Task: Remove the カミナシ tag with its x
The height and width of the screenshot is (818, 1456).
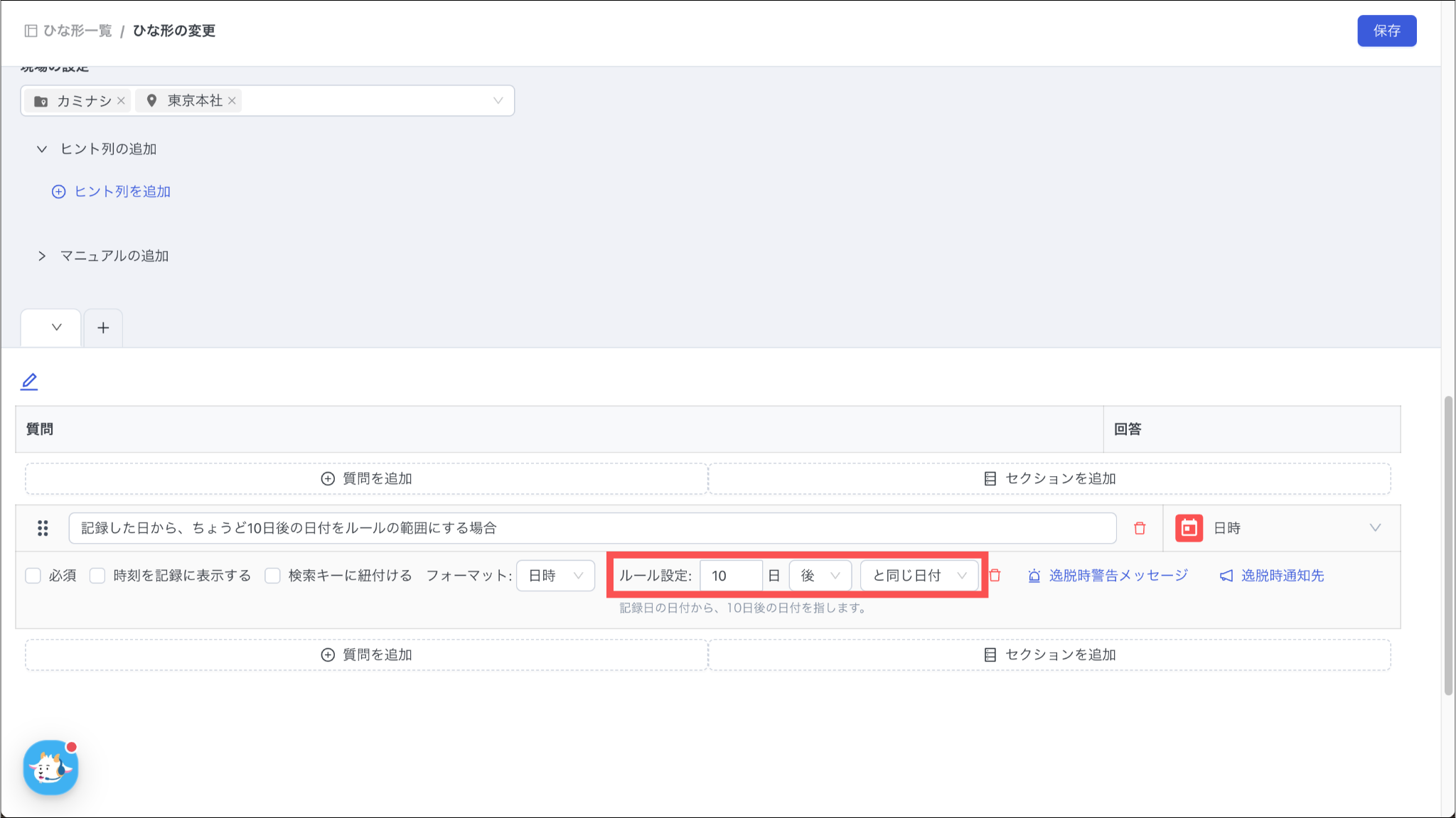Action: click(122, 101)
